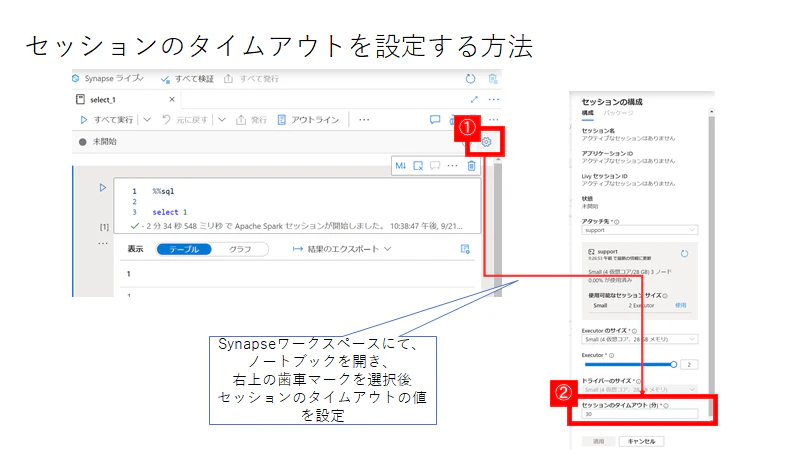Convert cell to Markdown (M↓ icon)
This screenshot has width=800, height=450.
pyautogui.click(x=401, y=166)
